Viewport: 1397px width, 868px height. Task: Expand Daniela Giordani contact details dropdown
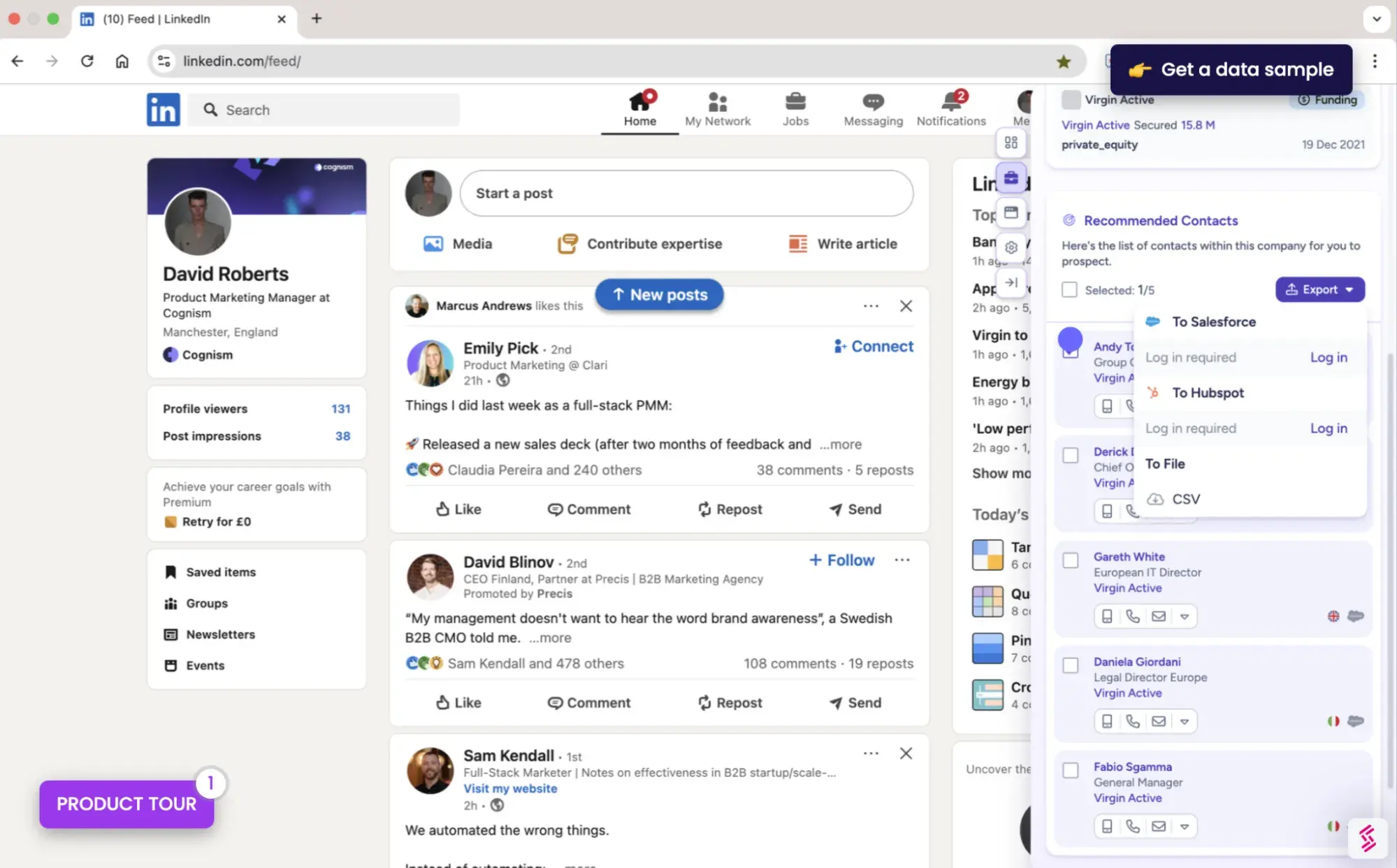[x=1184, y=721]
